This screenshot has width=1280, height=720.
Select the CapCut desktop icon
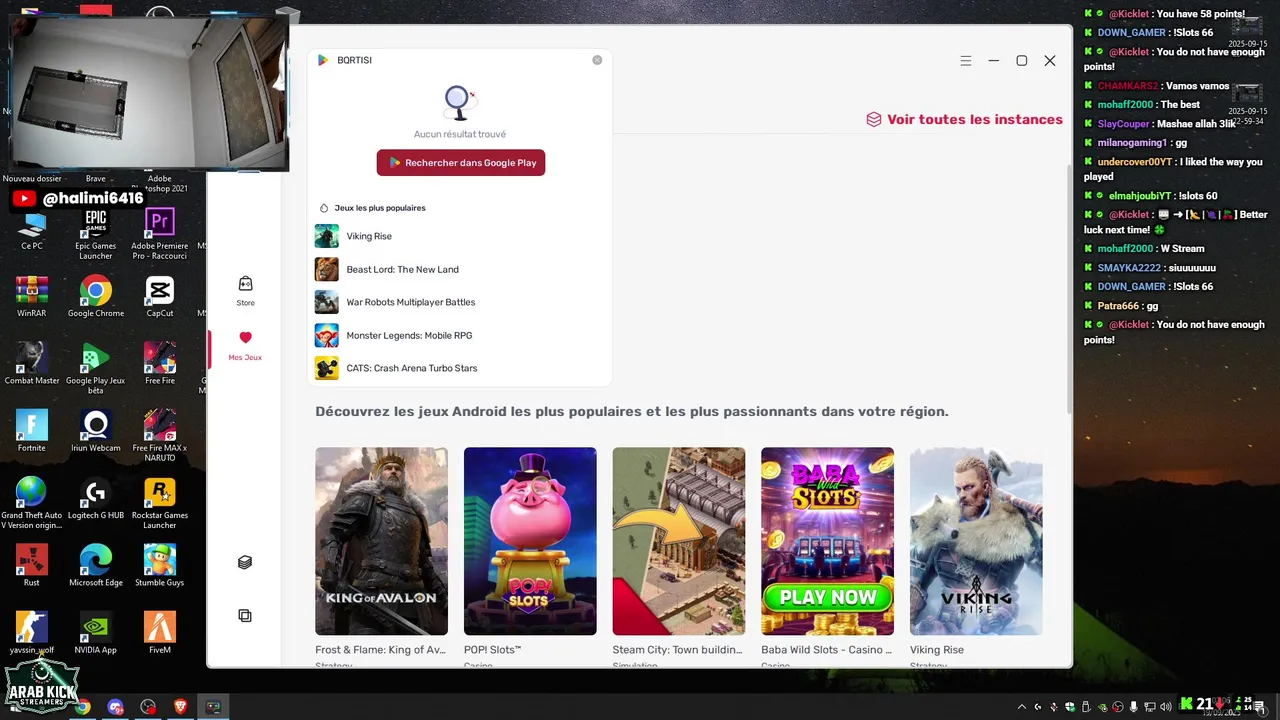click(160, 297)
